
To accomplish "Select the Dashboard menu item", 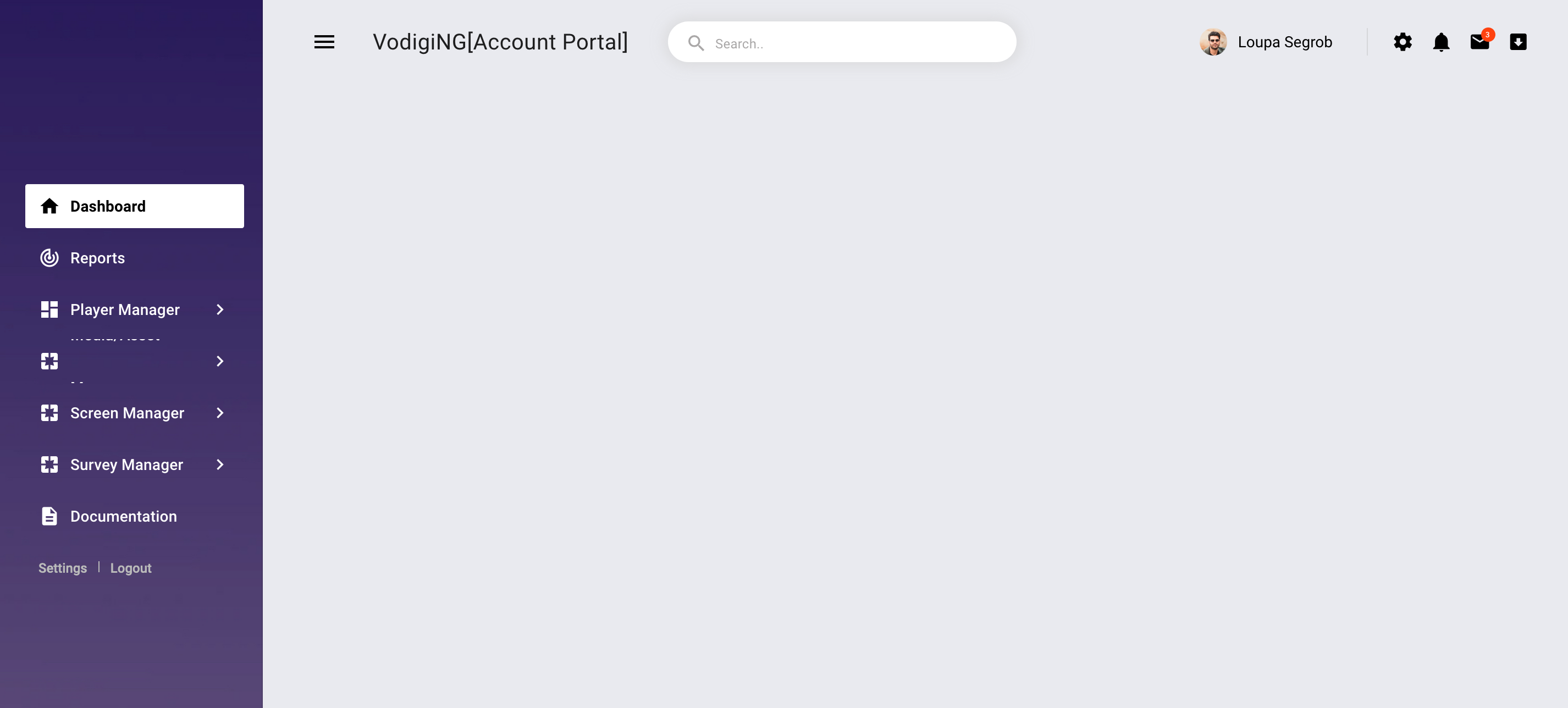I will click(x=134, y=206).
